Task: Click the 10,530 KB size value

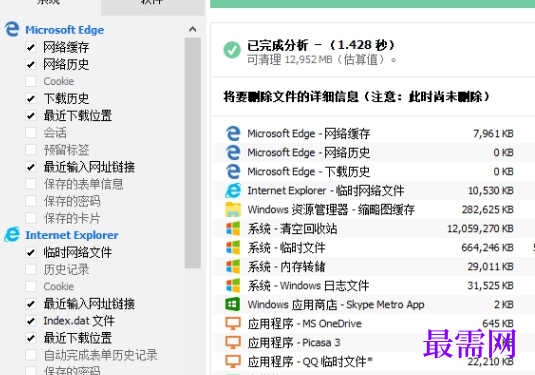Action: (491, 190)
